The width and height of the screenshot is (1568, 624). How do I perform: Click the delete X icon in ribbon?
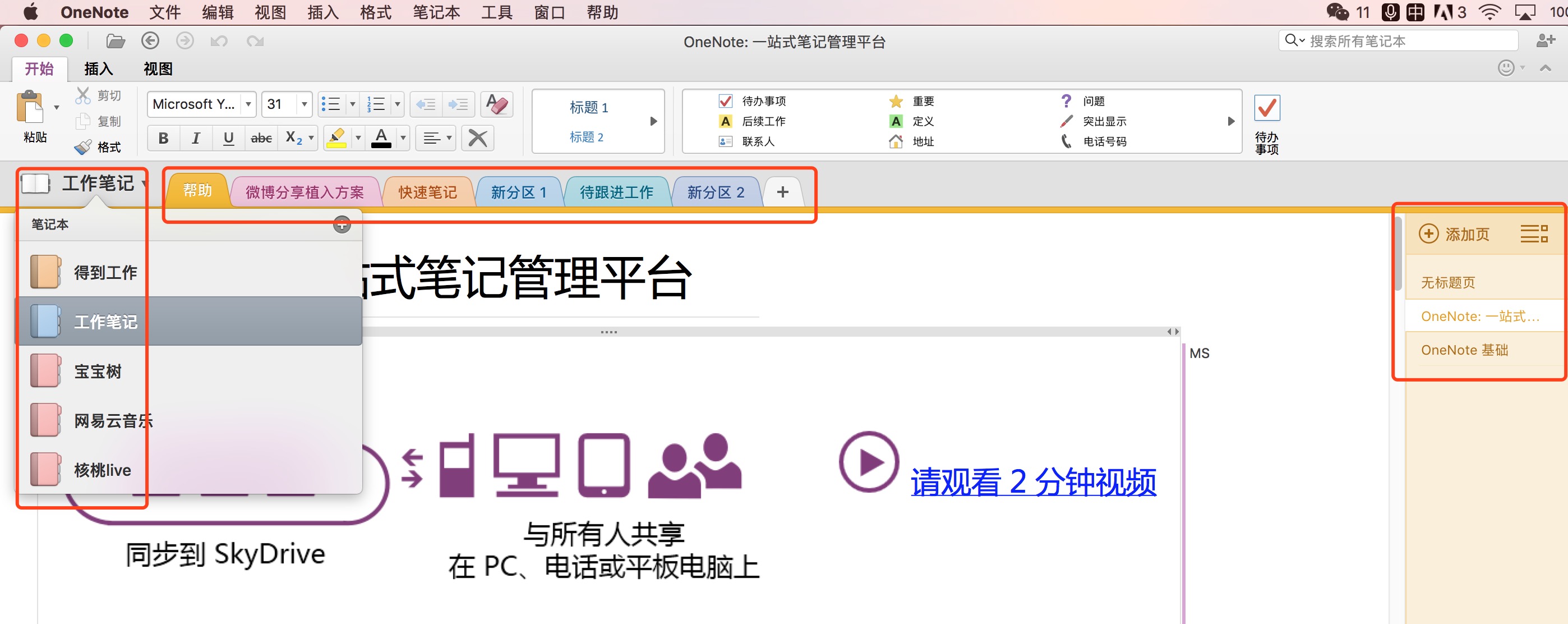[x=478, y=138]
